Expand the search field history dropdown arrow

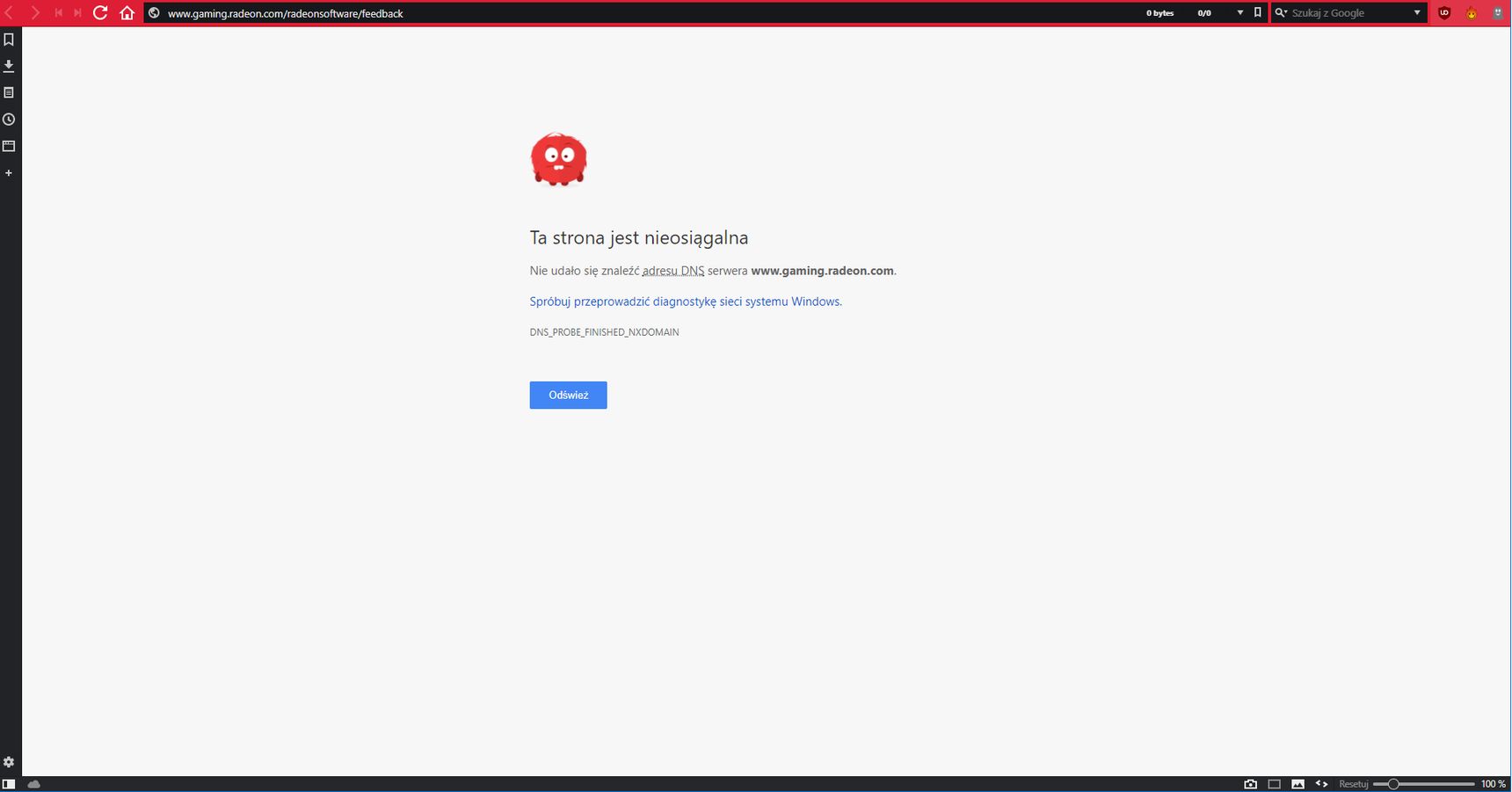pos(1417,13)
